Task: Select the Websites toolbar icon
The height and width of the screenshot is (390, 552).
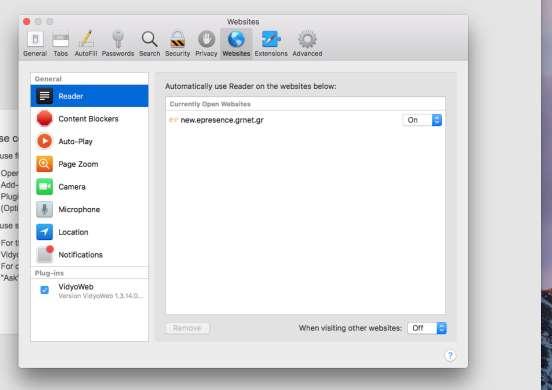Action: pyautogui.click(x=236, y=44)
